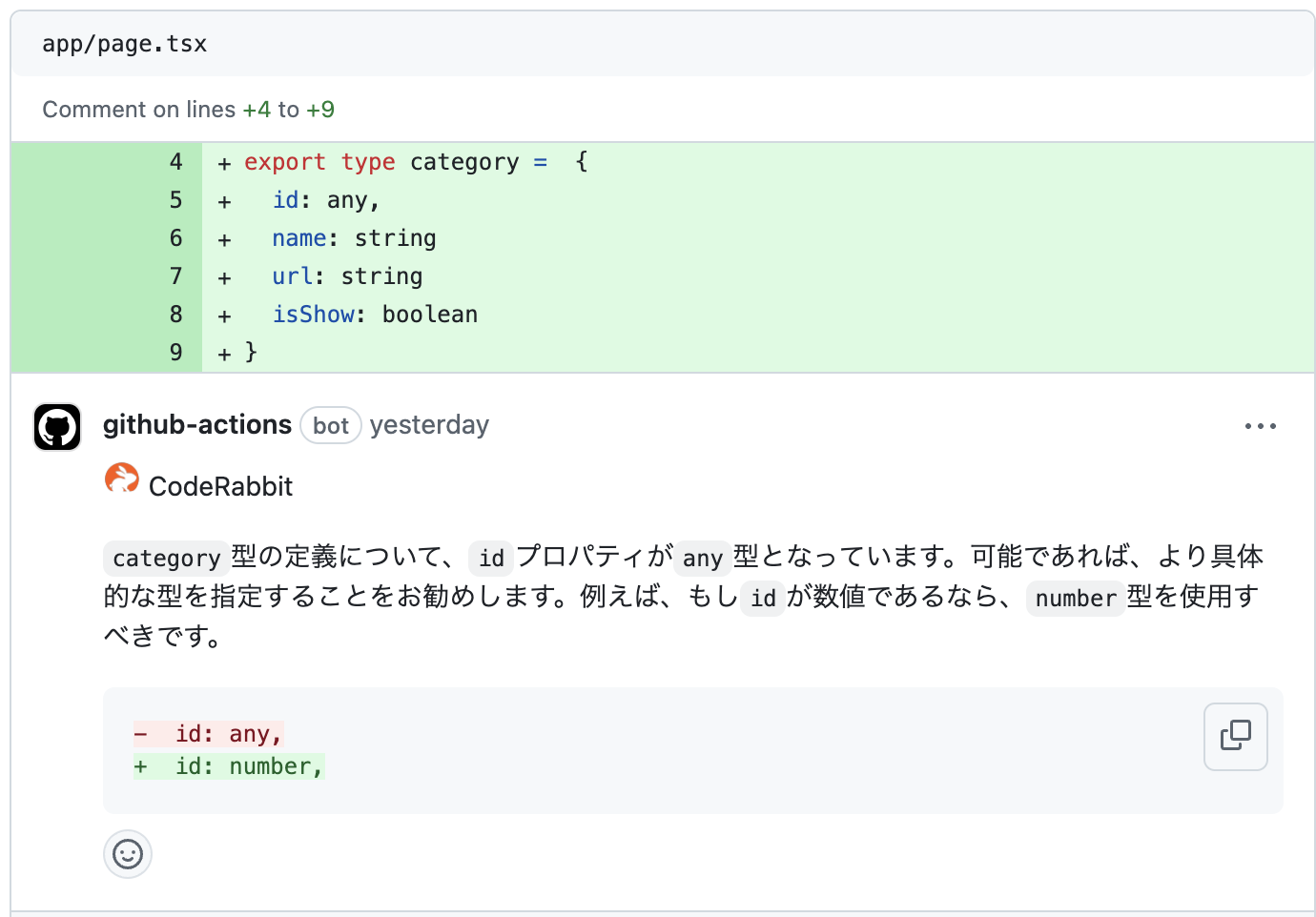1316x917 pixels.
Task: Open the app/page.tsx file path
Action: click(x=125, y=45)
